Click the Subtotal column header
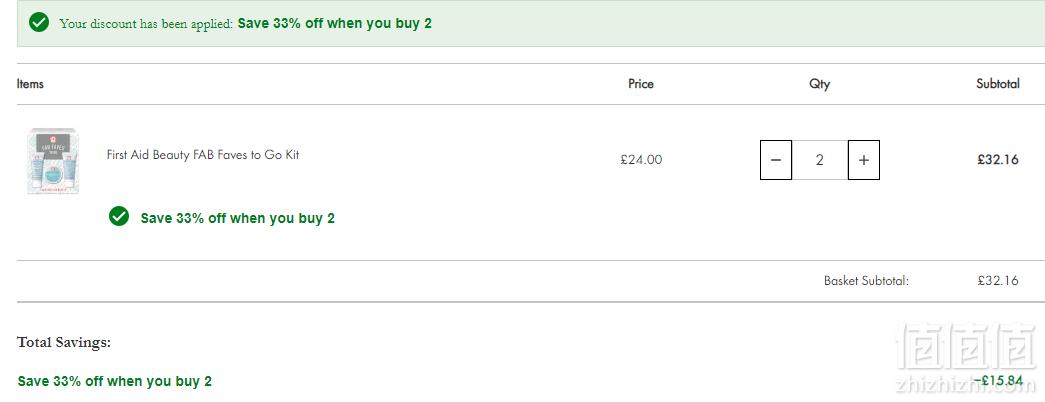Screen dimensions: 1045x402 click(998, 84)
